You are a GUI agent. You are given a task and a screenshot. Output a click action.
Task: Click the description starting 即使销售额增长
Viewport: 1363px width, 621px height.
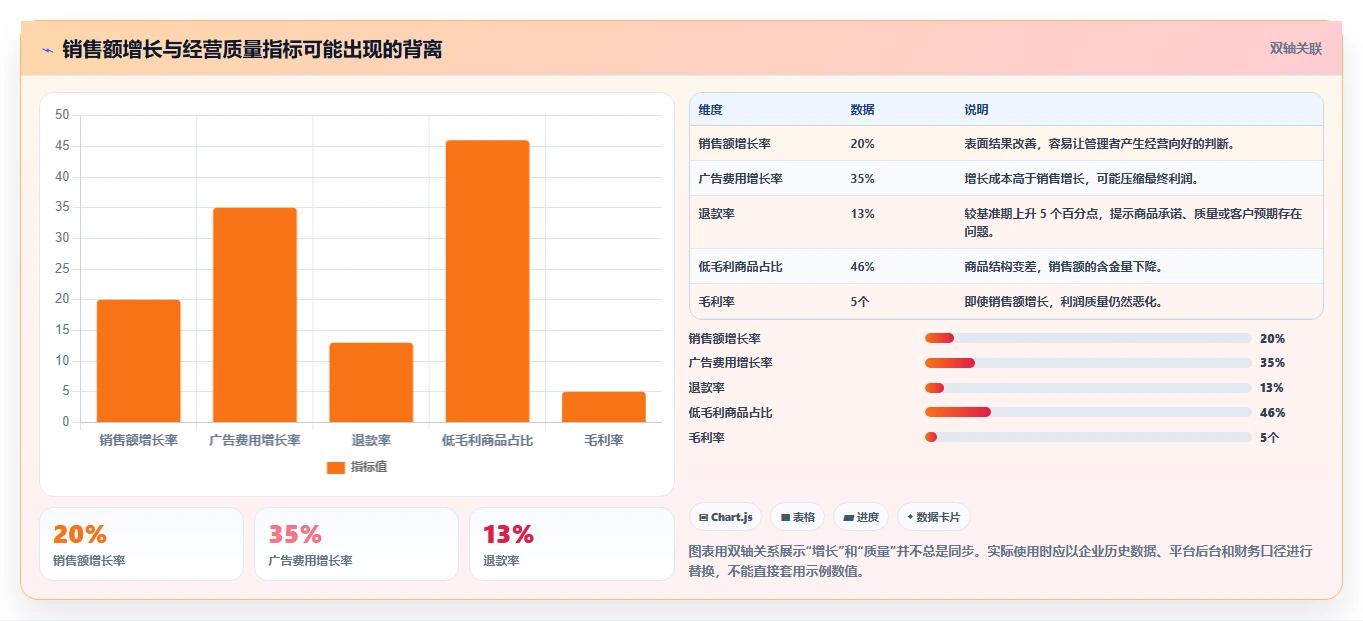(1063, 302)
